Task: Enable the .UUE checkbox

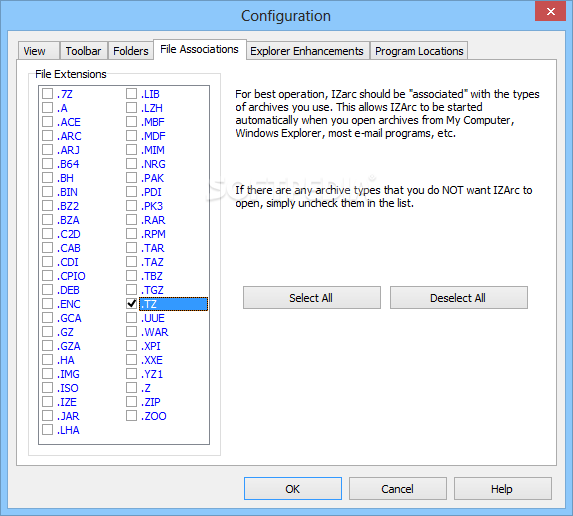Action: point(132,318)
